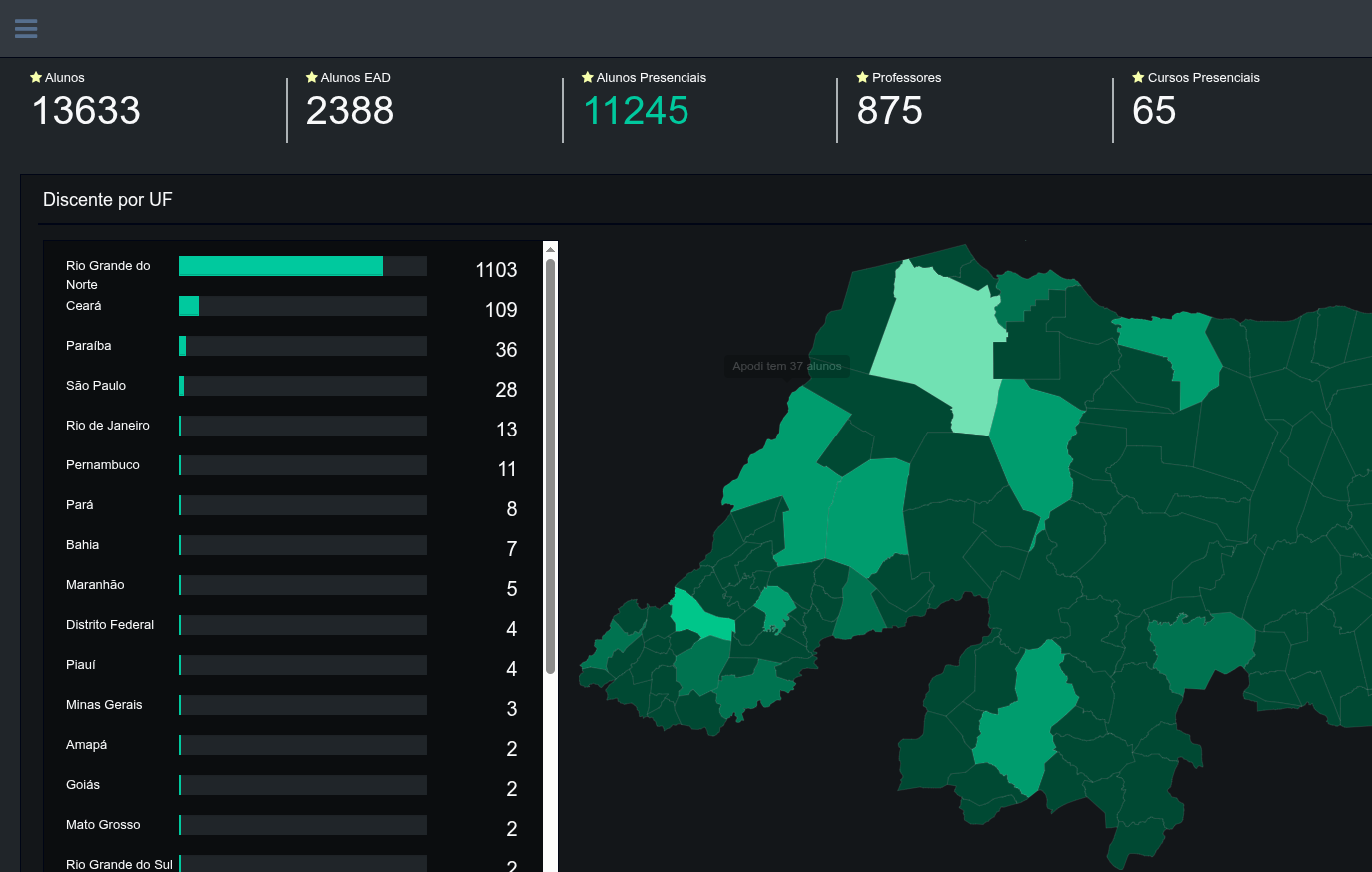This screenshot has width=1372, height=872.
Task: Click the star icon beside Alunos Presenciais
Action: (587, 76)
